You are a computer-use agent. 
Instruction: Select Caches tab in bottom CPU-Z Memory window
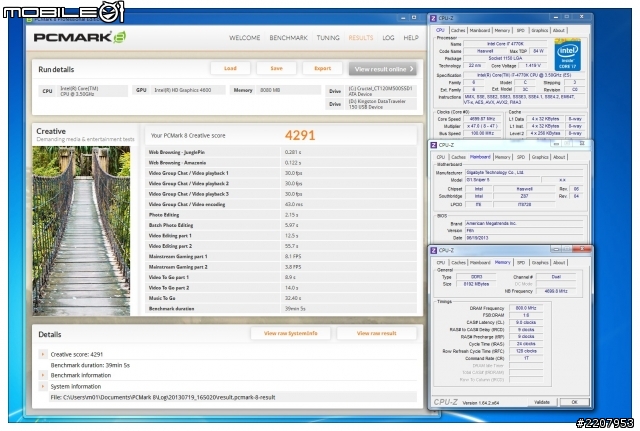click(x=458, y=263)
